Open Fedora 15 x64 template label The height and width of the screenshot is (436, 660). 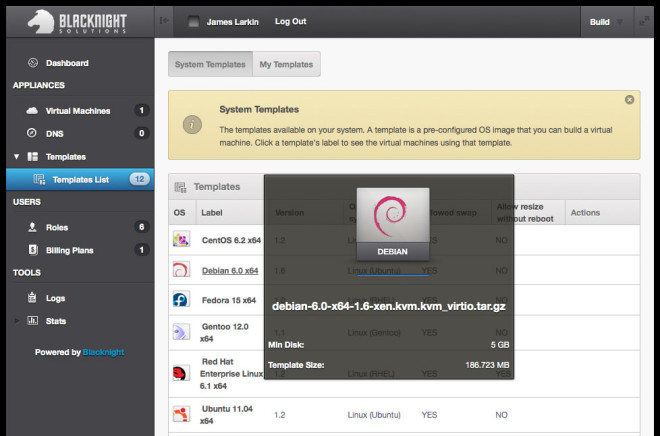pos(229,300)
